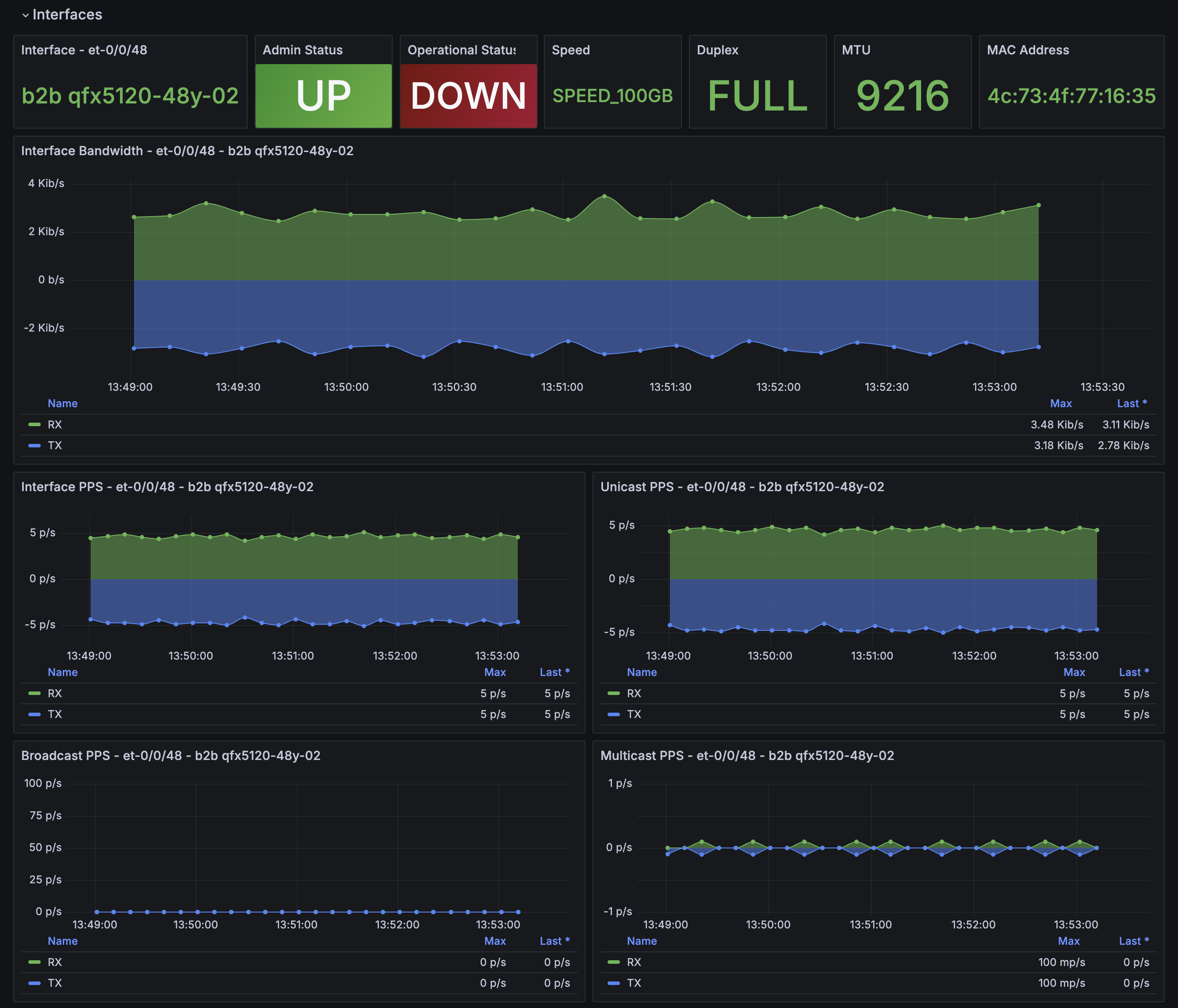Toggle RX series in Multicast PPS legend
1178x1008 pixels.
[634, 962]
